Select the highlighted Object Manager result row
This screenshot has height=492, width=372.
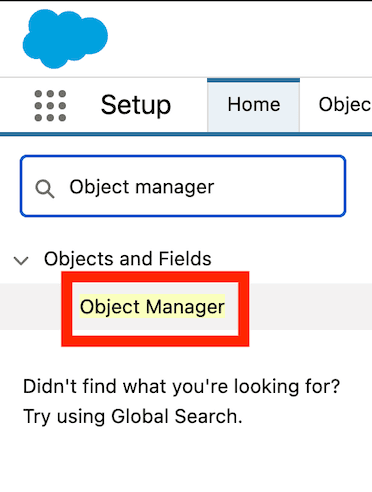(x=186, y=307)
